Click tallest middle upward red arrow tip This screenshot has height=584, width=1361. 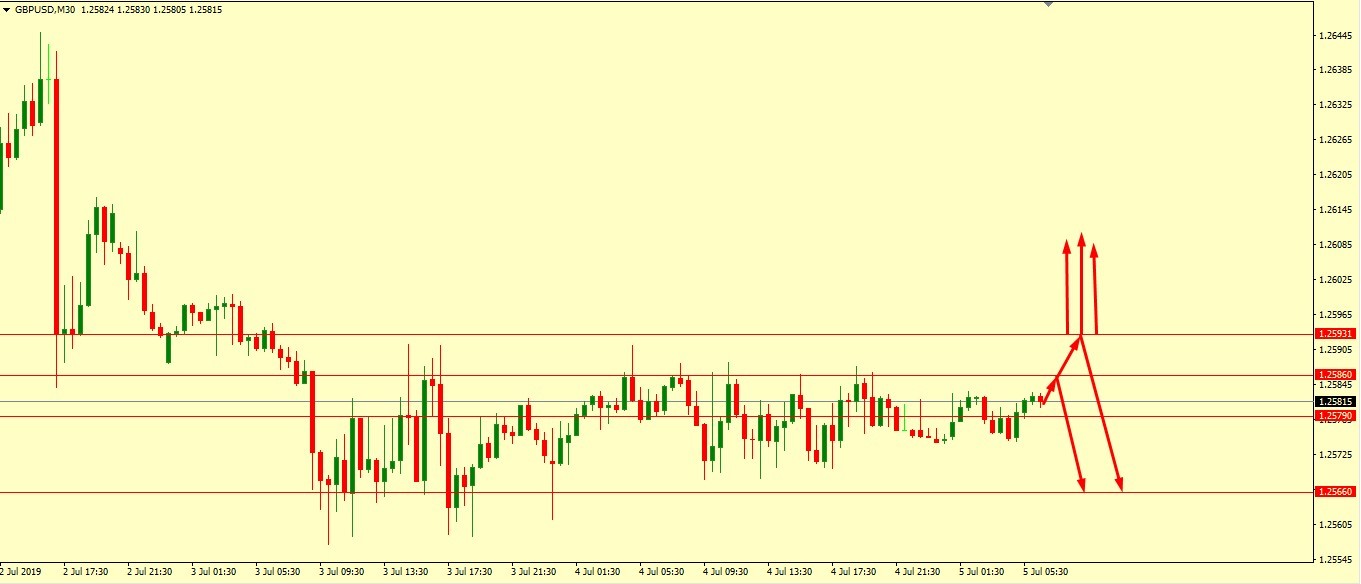click(x=1081, y=238)
